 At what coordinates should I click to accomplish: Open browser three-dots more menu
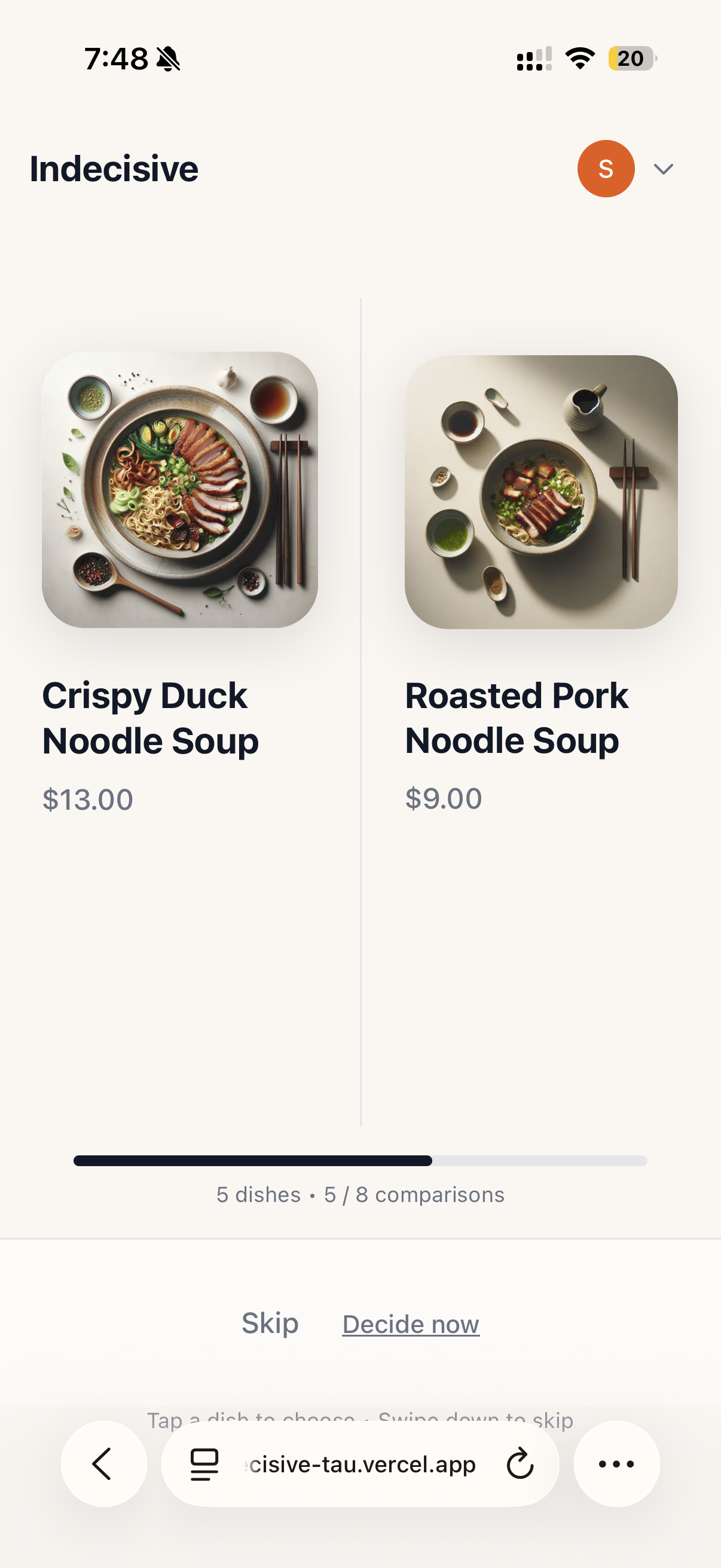(616, 1463)
